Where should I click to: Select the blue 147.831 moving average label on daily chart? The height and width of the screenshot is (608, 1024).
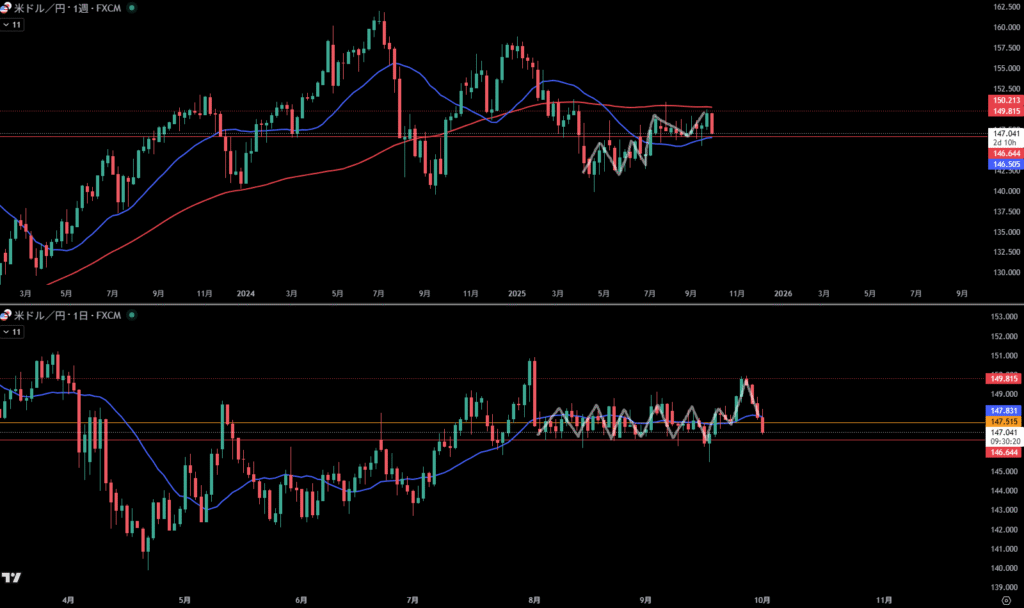[1005, 411]
